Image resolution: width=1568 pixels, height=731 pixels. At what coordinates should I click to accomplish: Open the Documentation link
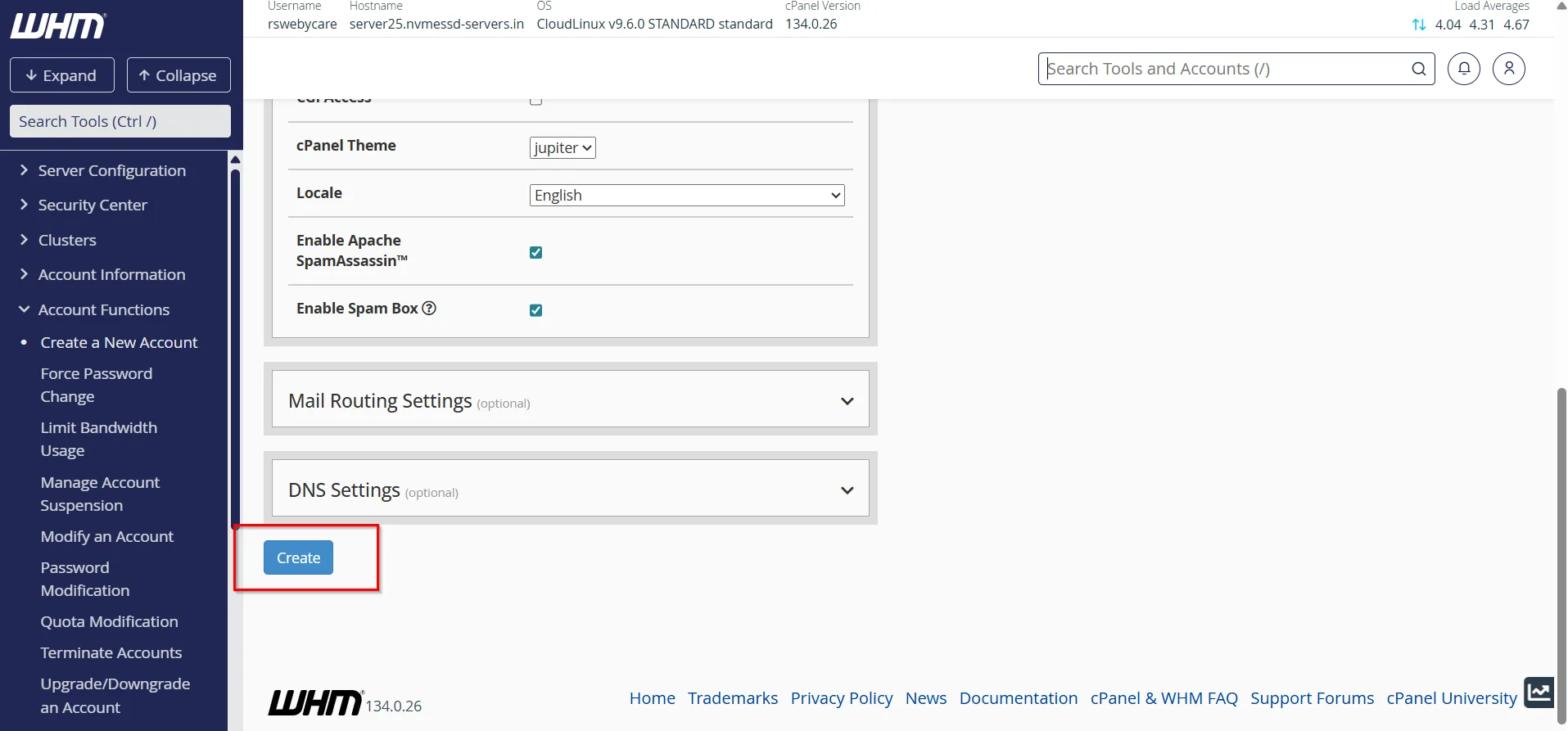(1019, 698)
